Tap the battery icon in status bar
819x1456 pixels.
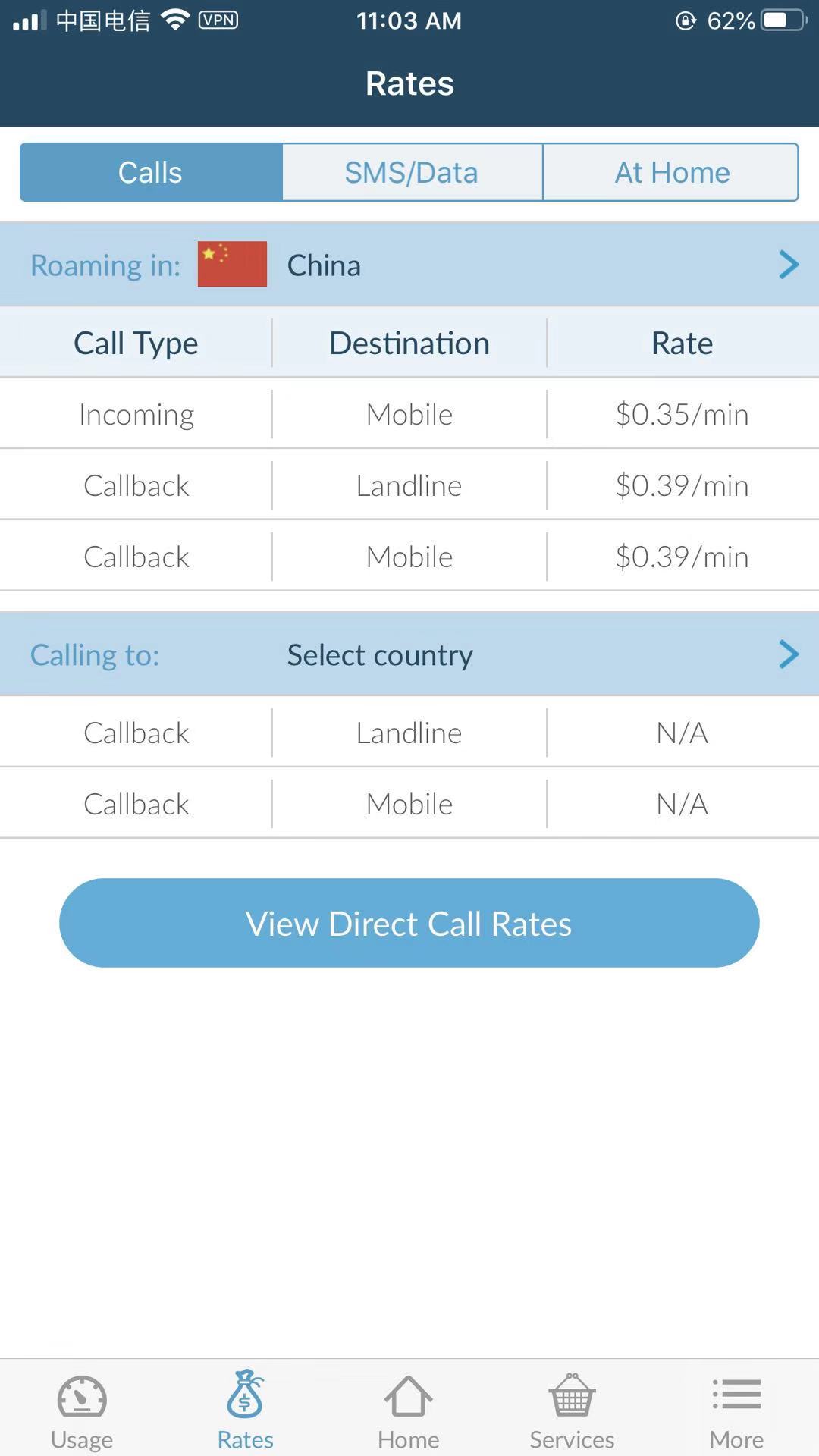point(784,20)
